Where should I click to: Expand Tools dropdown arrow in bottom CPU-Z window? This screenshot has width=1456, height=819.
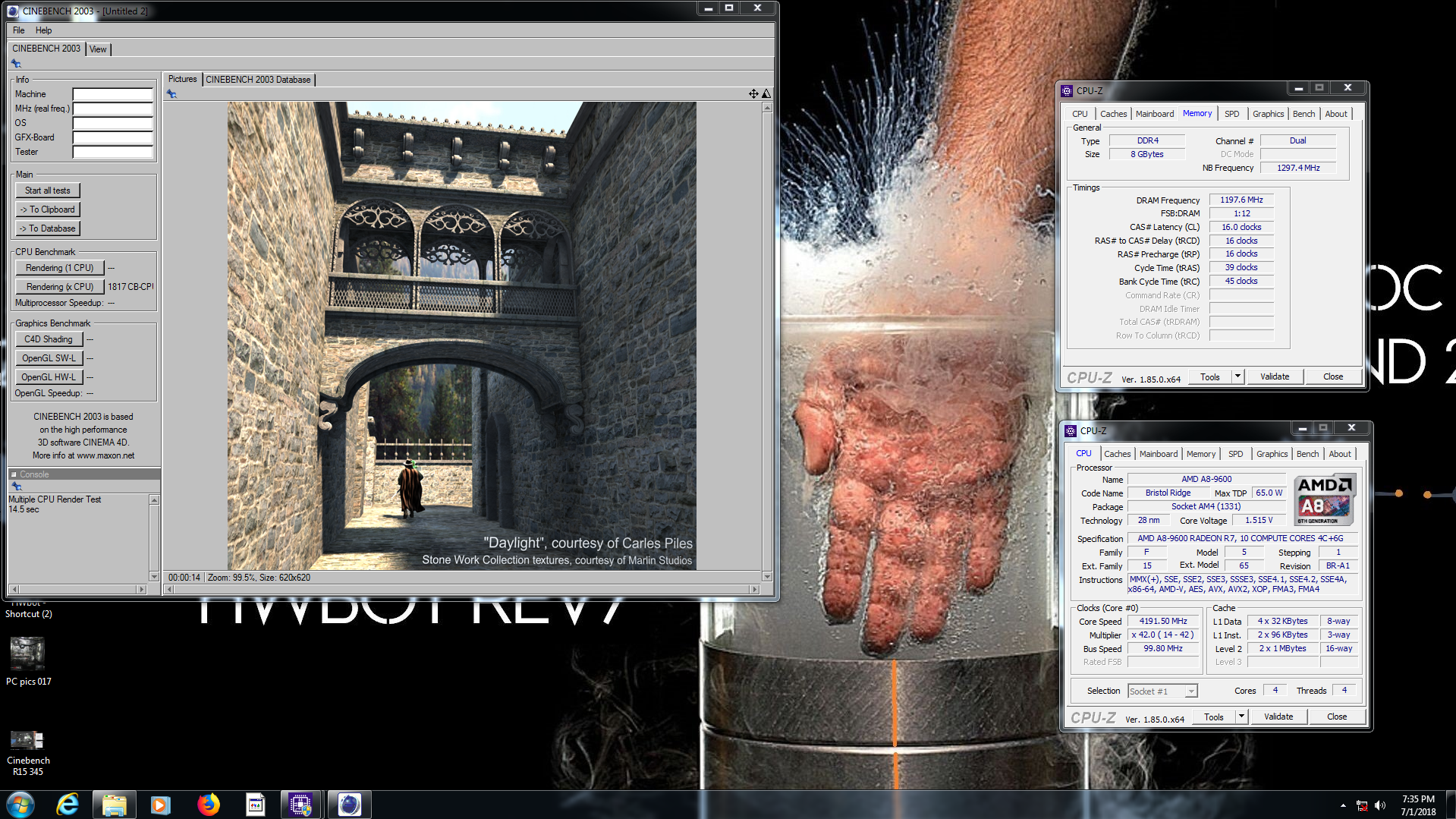pos(1241,717)
